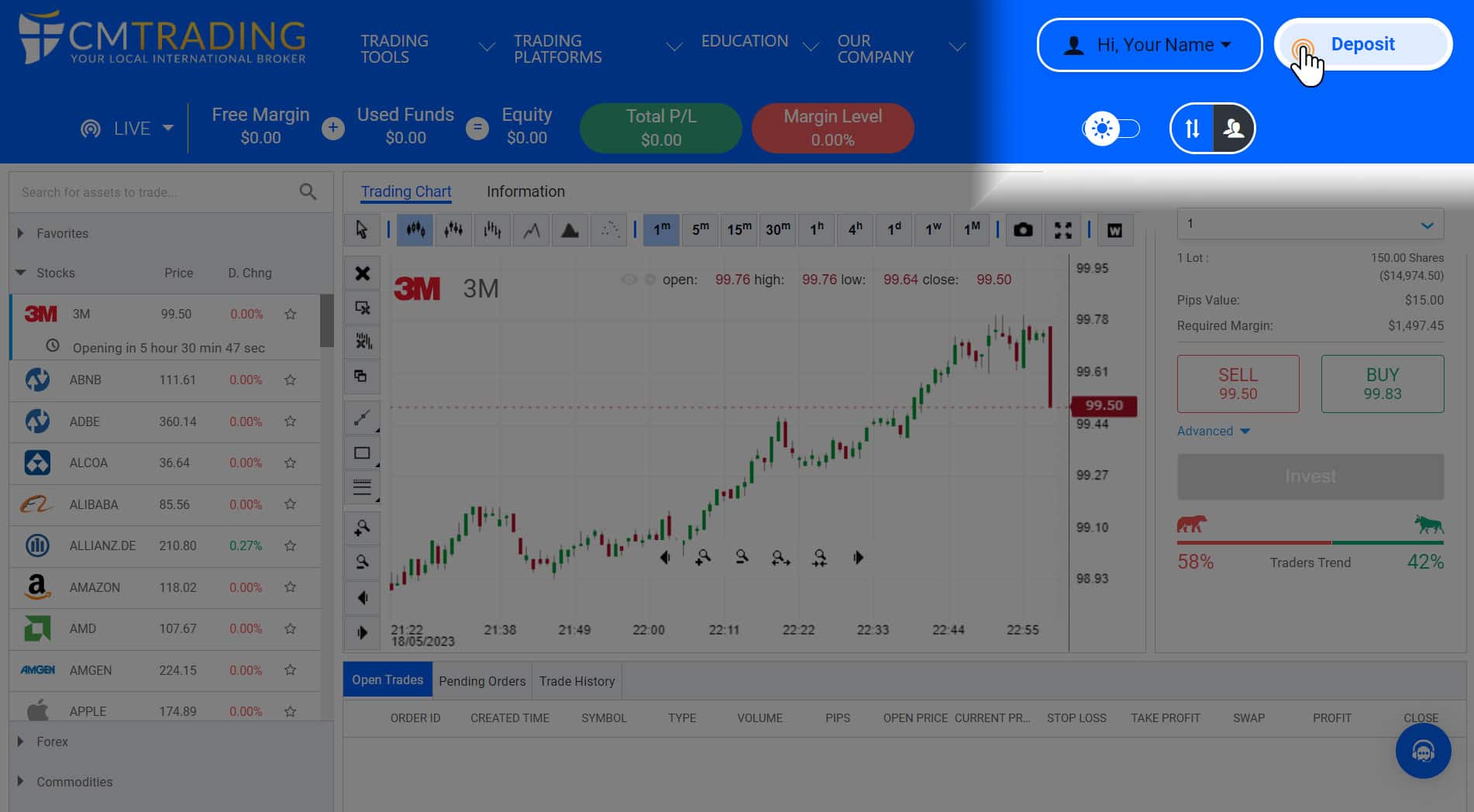The height and width of the screenshot is (812, 1474).
Task: Open the LIVE account type dropdown
Action: 128,128
